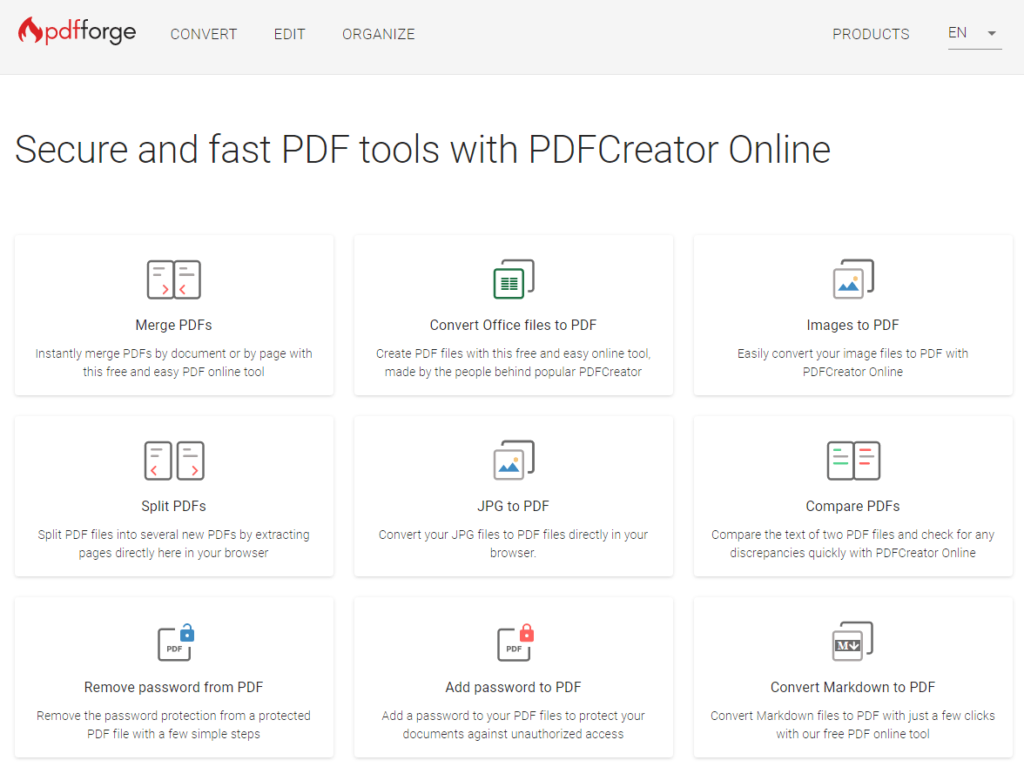Select the green Convert Office files icon
1024x767 pixels.
pyautogui.click(x=513, y=279)
